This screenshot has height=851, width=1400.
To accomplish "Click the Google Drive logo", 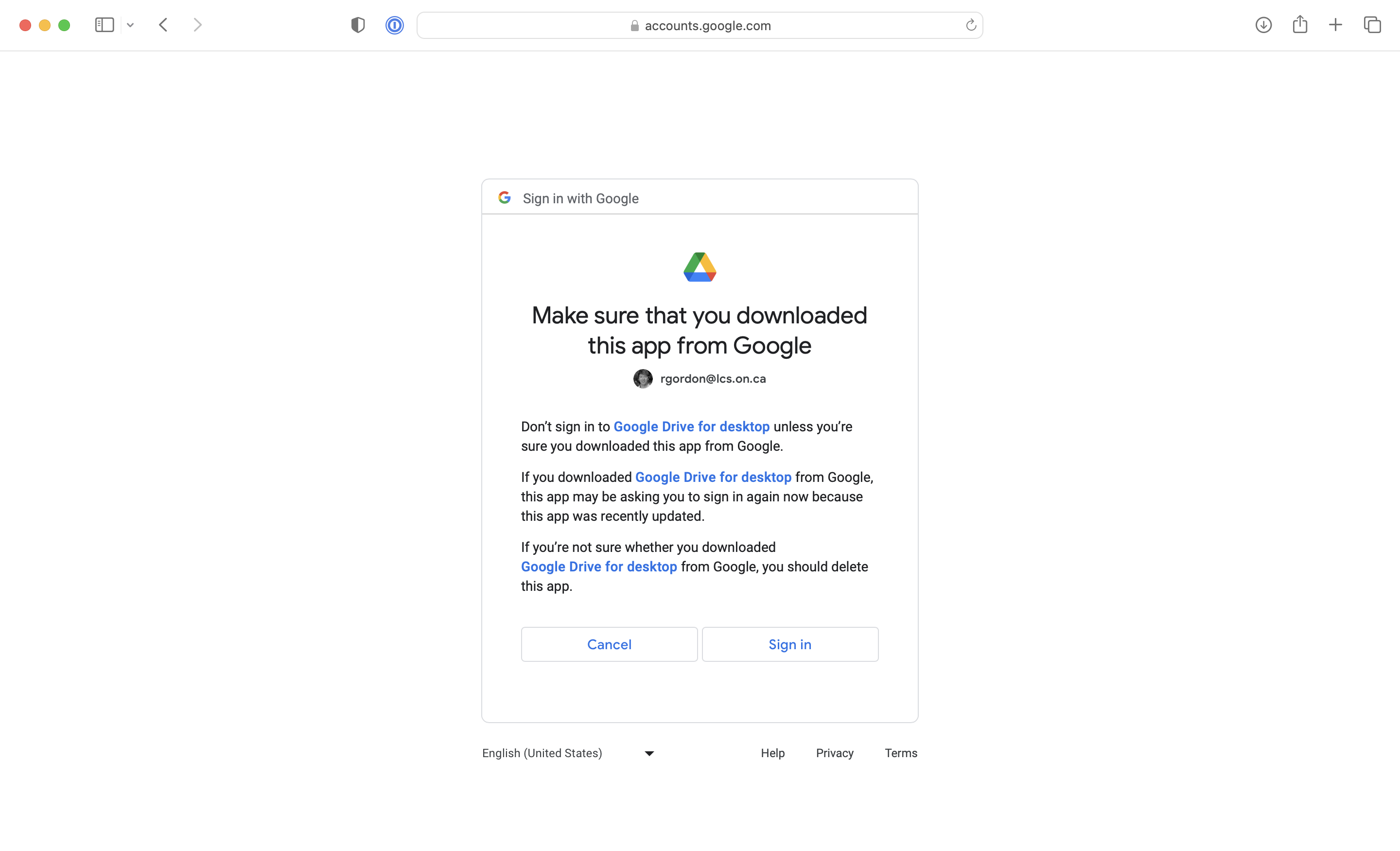I will click(700, 267).
